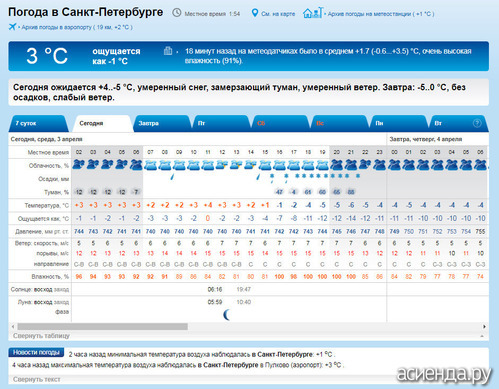The image size is (499, 389).
Task: Click the rain drop icon at hour 09
Action: click(172, 177)
